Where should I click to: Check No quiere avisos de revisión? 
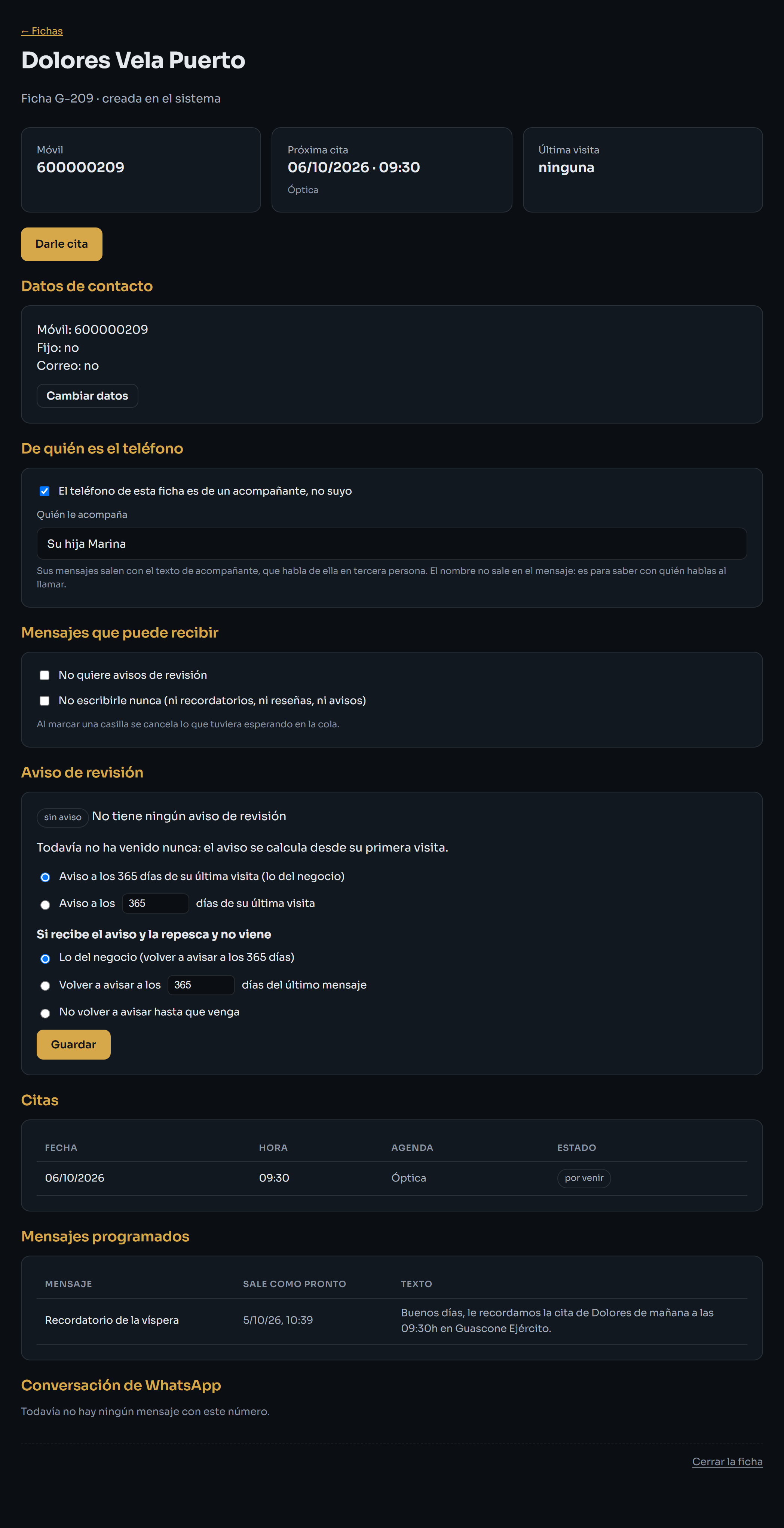[x=45, y=675]
